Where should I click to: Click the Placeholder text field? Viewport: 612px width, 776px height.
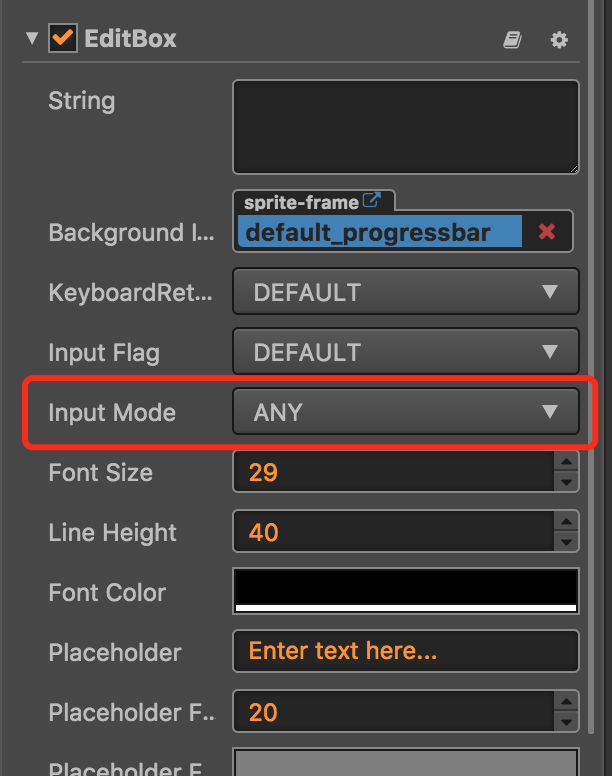405,652
